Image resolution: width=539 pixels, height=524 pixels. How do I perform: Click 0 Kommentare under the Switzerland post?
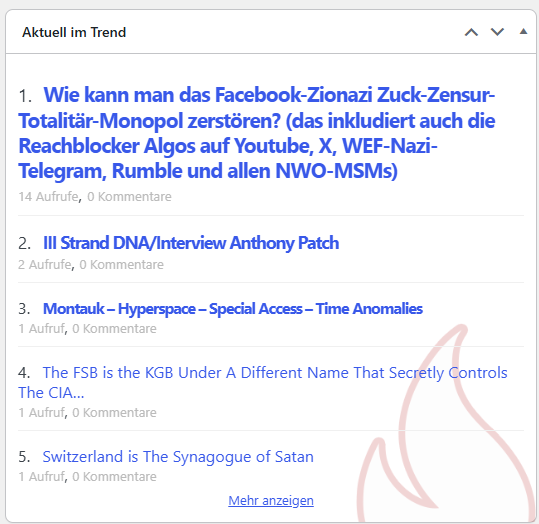pyautogui.click(x=114, y=477)
